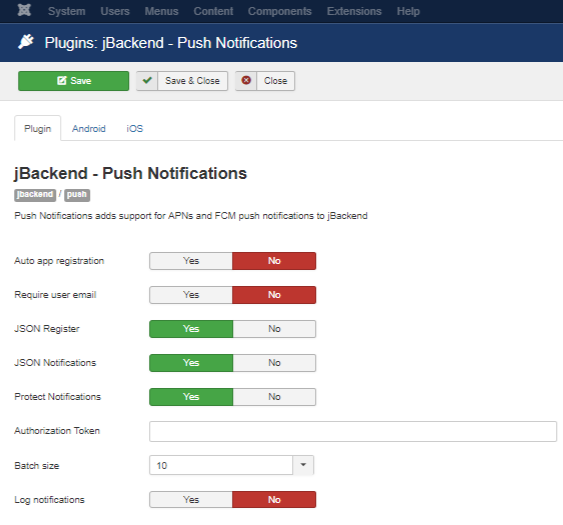Image resolution: width=563 pixels, height=525 pixels.
Task: Set Require user email to Yes
Action: pyautogui.click(x=191, y=295)
